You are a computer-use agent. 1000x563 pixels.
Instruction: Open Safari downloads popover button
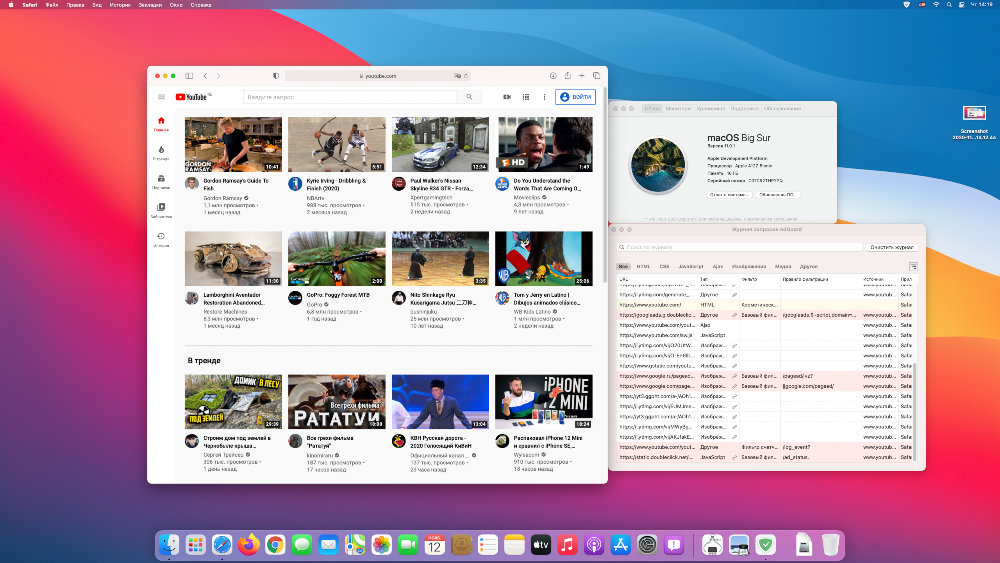[x=553, y=75]
